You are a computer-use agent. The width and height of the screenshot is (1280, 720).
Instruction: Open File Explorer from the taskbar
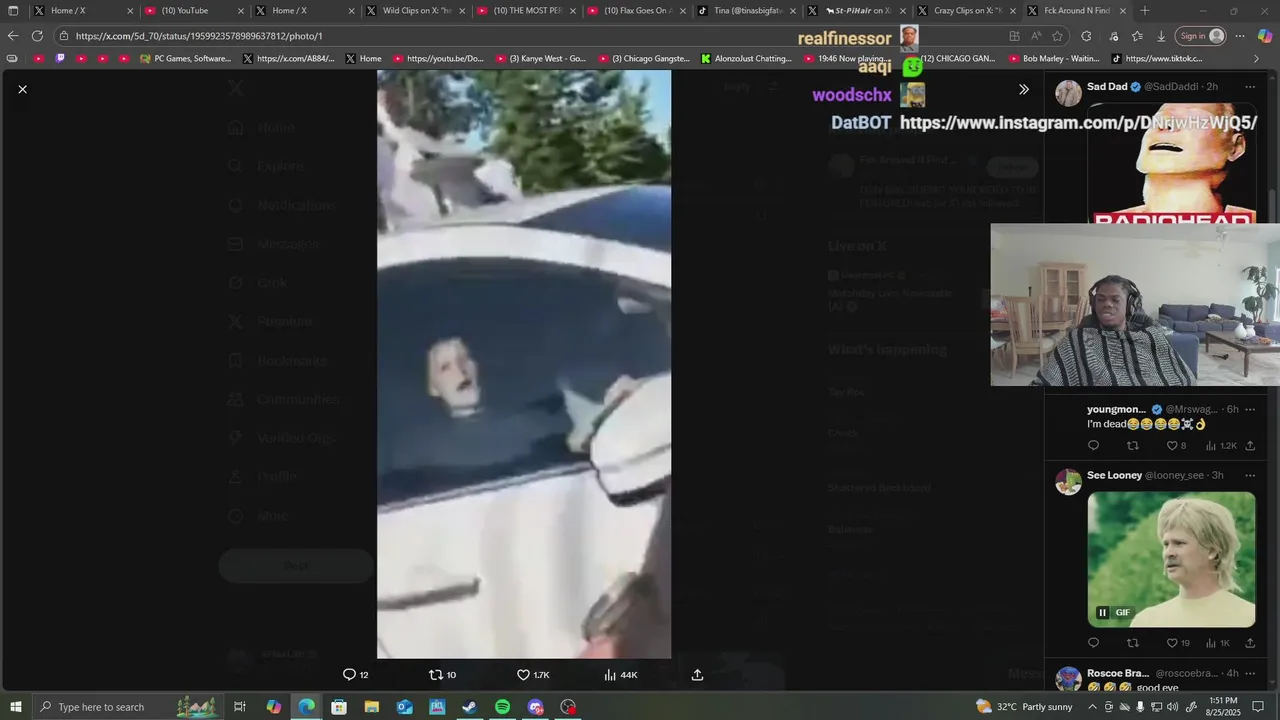(x=372, y=707)
